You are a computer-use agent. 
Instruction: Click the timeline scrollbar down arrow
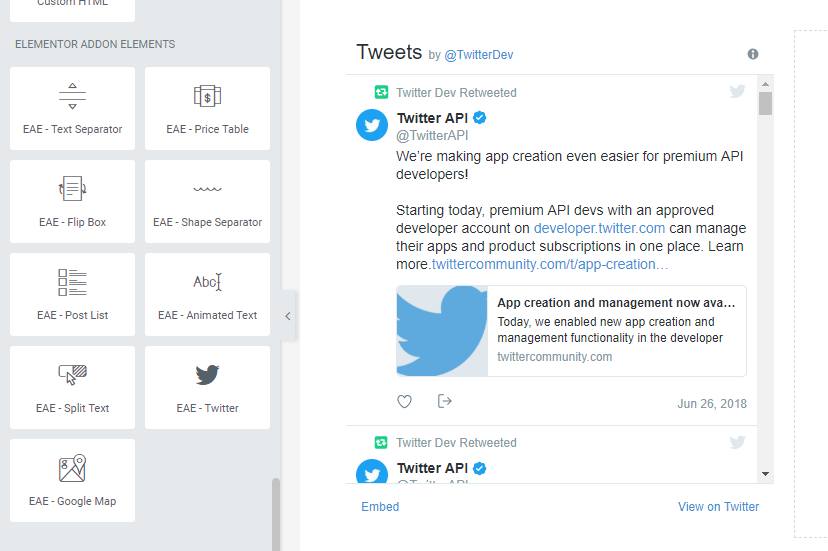tap(765, 473)
